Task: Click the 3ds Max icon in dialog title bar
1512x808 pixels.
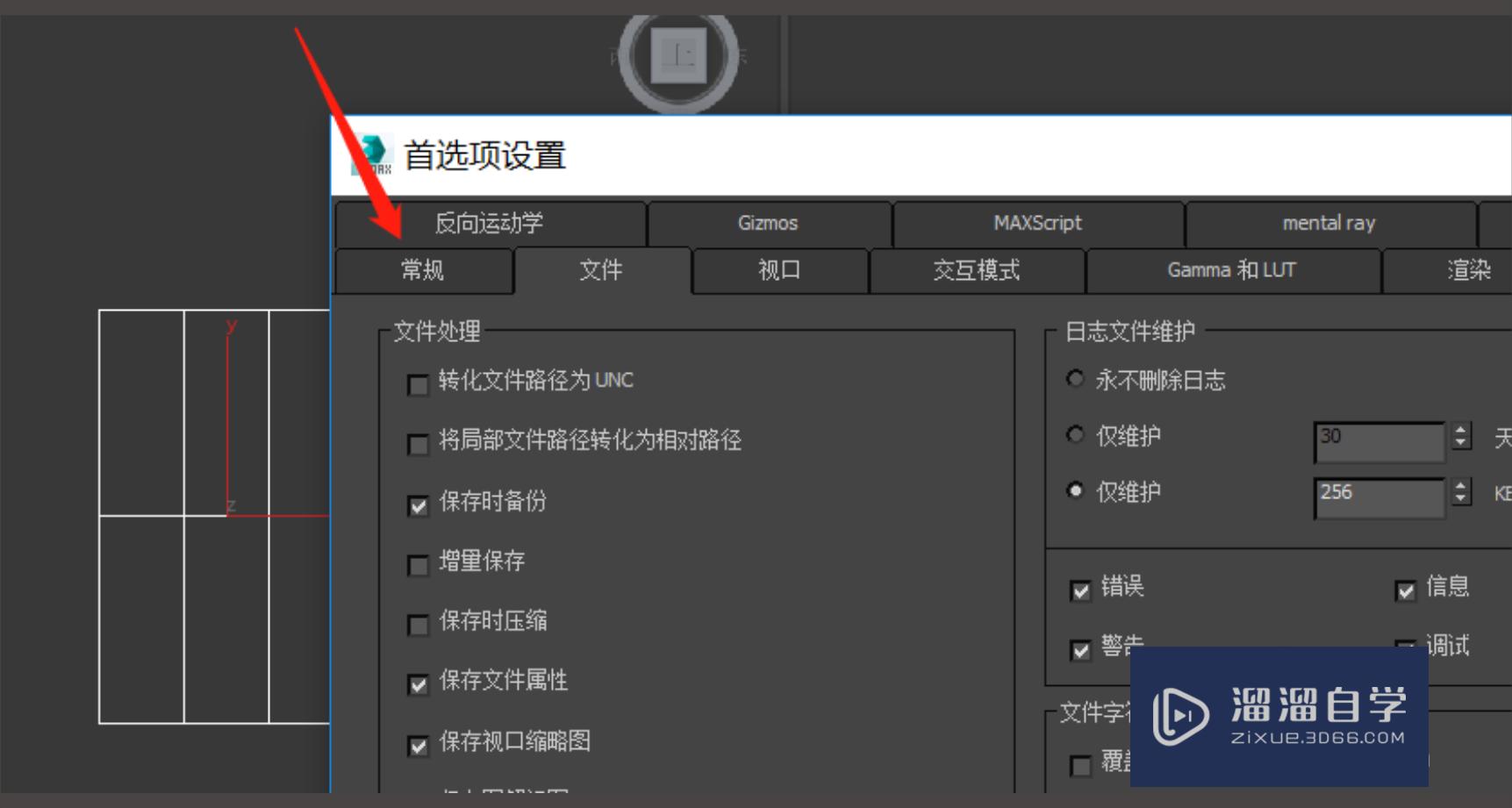Action: point(370,155)
